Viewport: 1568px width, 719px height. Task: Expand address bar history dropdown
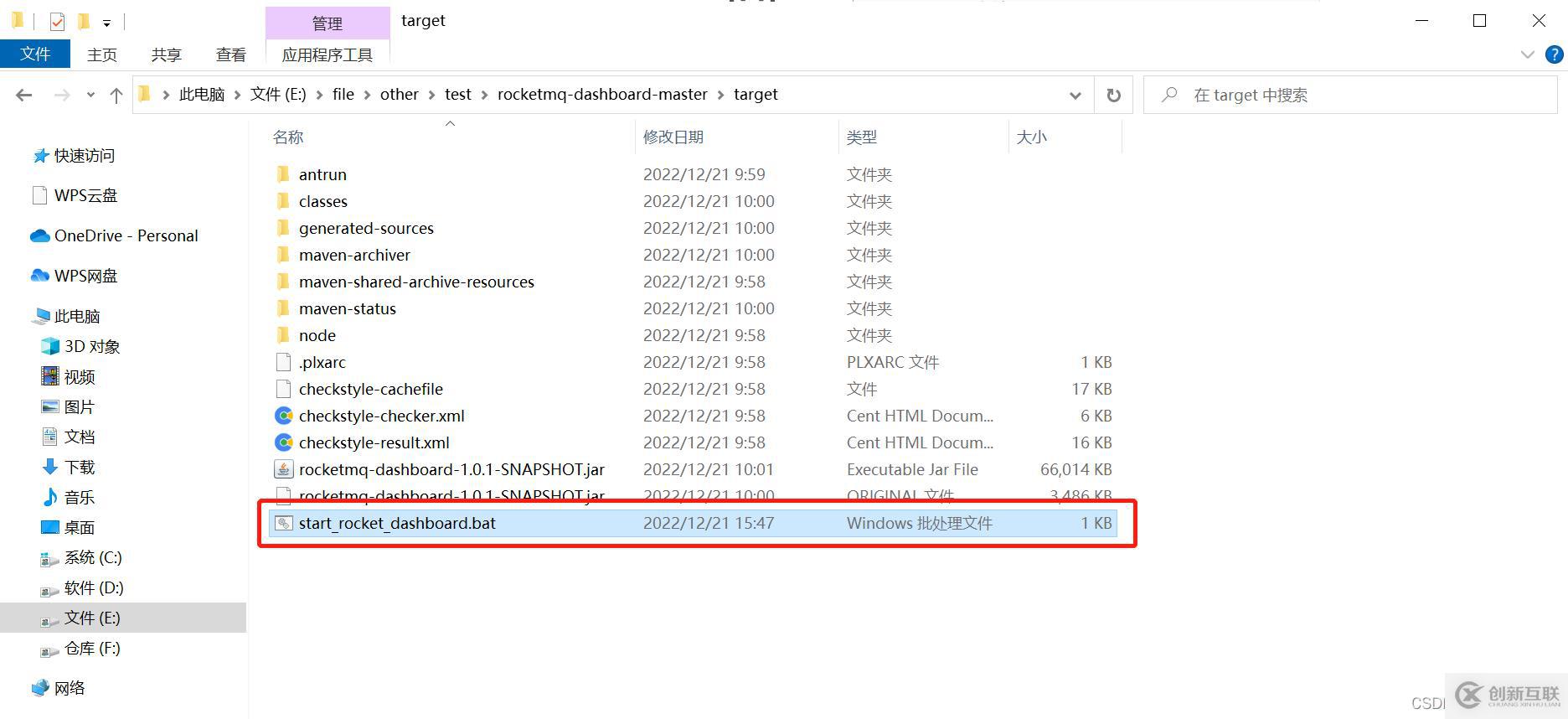[1075, 96]
